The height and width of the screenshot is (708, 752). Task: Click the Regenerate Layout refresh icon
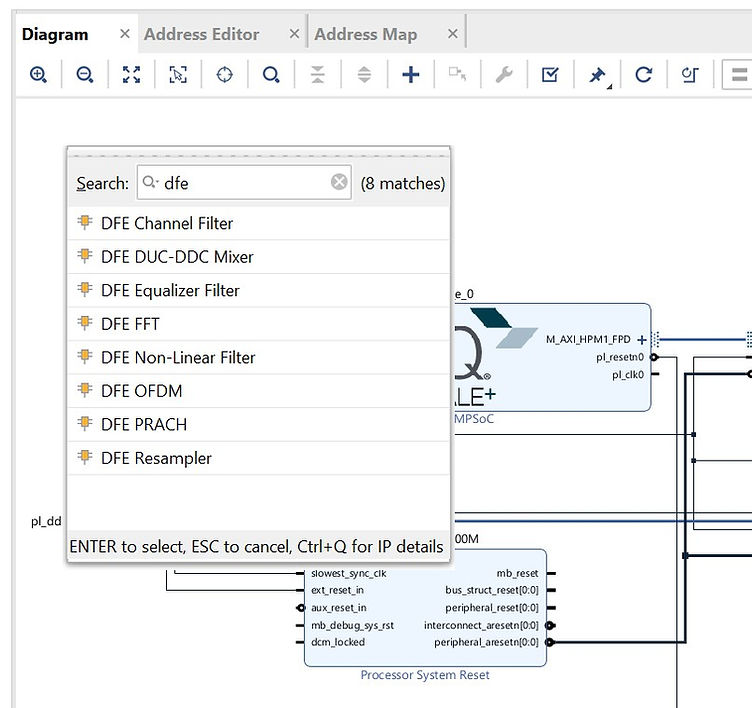click(x=644, y=75)
